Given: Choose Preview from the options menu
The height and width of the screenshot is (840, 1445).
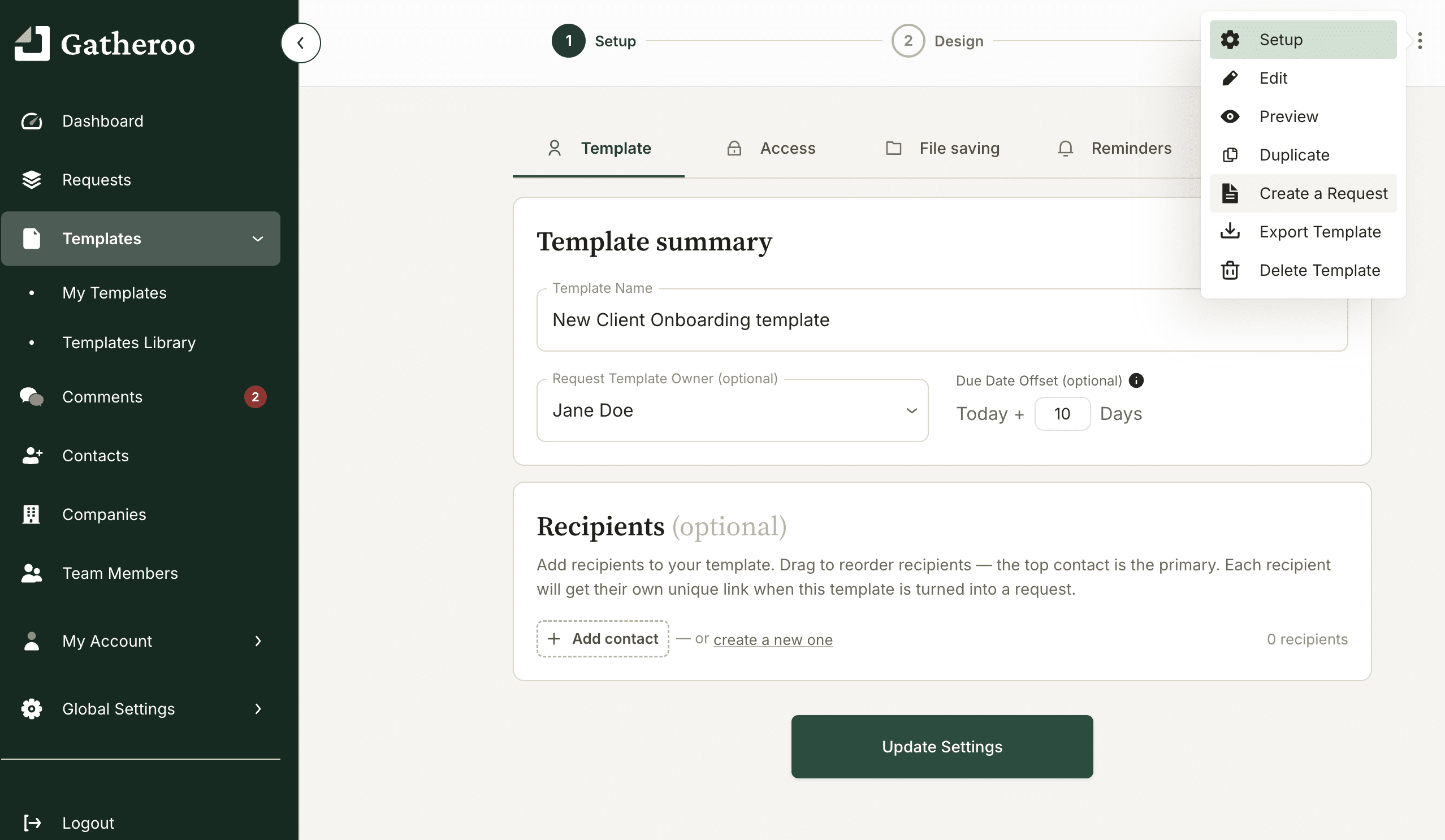Looking at the screenshot, I should (x=1303, y=116).
